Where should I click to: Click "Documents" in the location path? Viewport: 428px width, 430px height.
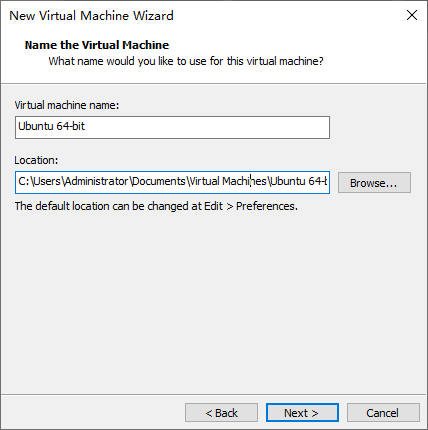click(159, 181)
